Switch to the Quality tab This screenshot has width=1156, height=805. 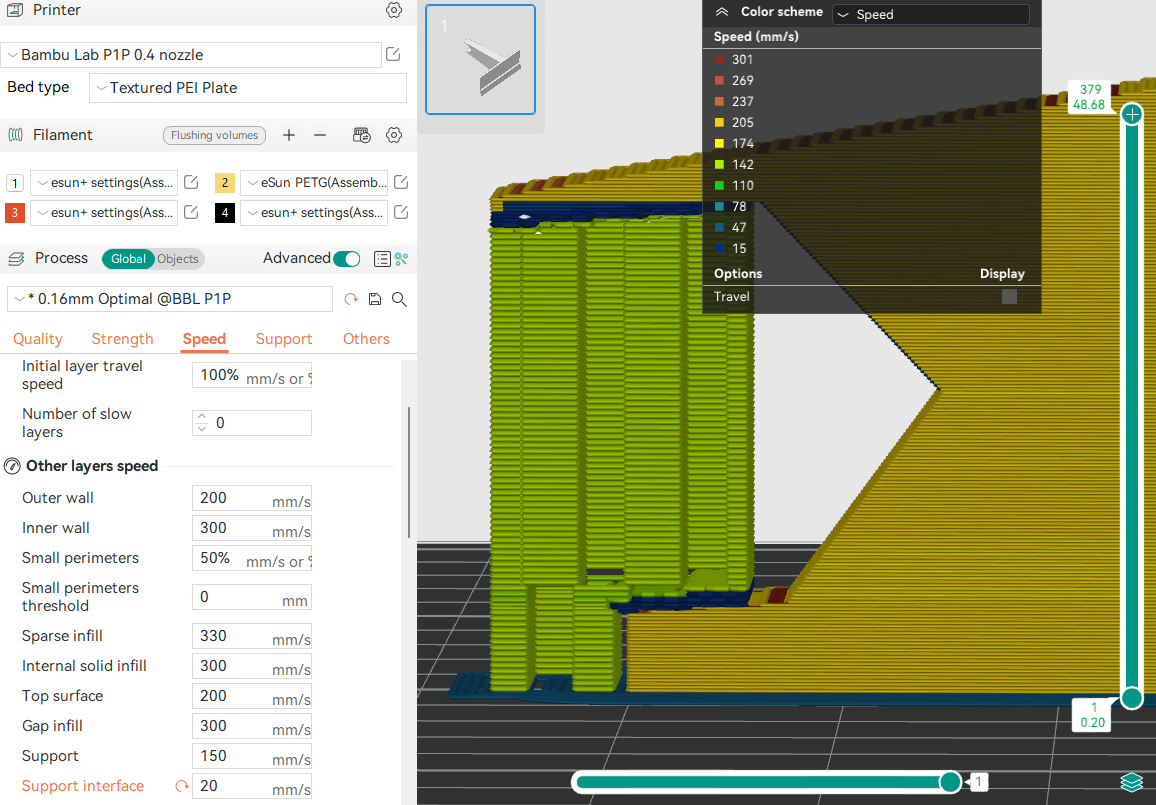pos(37,339)
